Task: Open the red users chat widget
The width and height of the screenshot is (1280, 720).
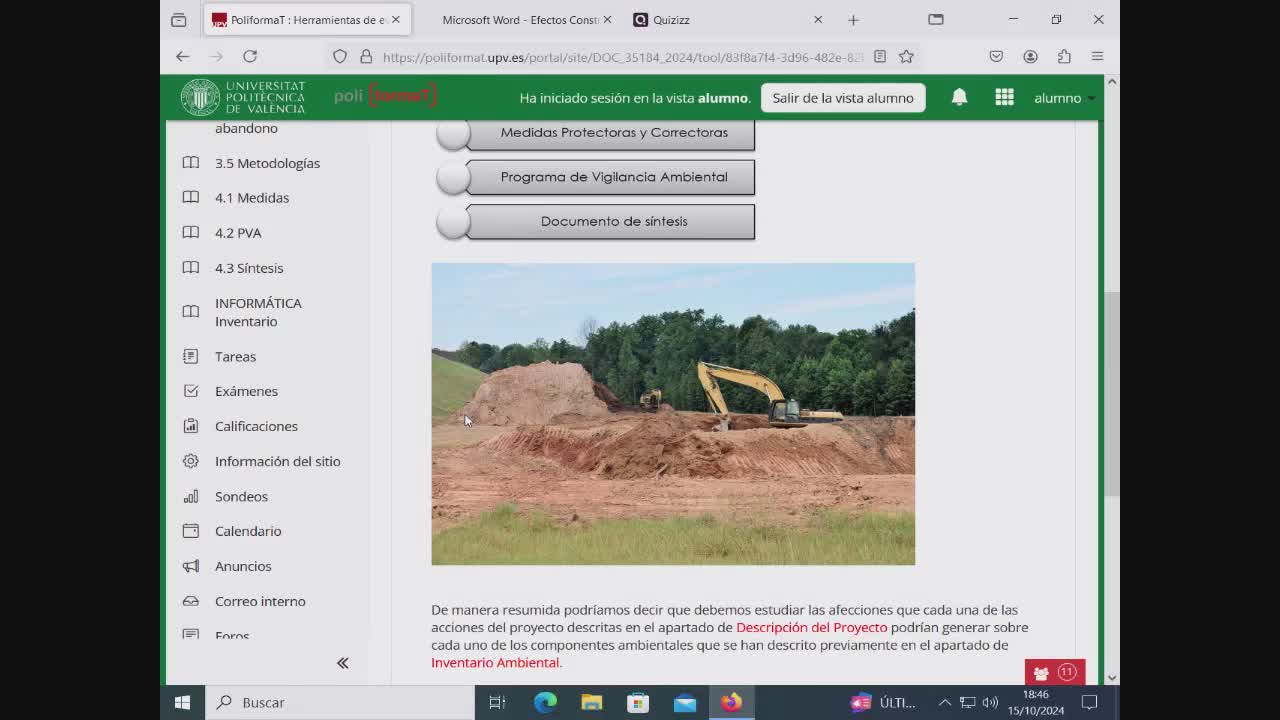Action: click(1054, 672)
